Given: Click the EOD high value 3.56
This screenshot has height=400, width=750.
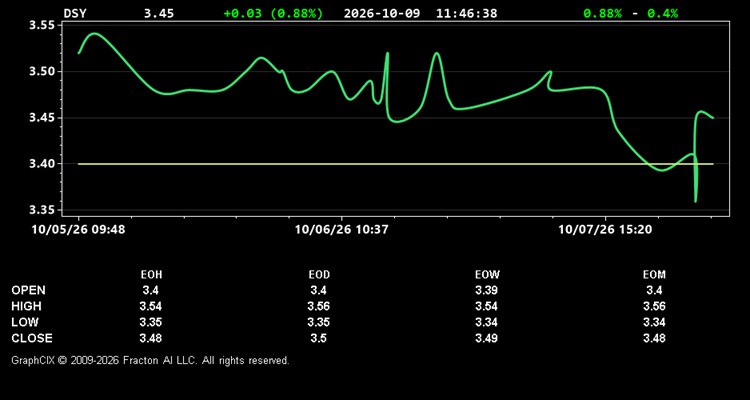Looking at the screenshot, I should [319, 306].
